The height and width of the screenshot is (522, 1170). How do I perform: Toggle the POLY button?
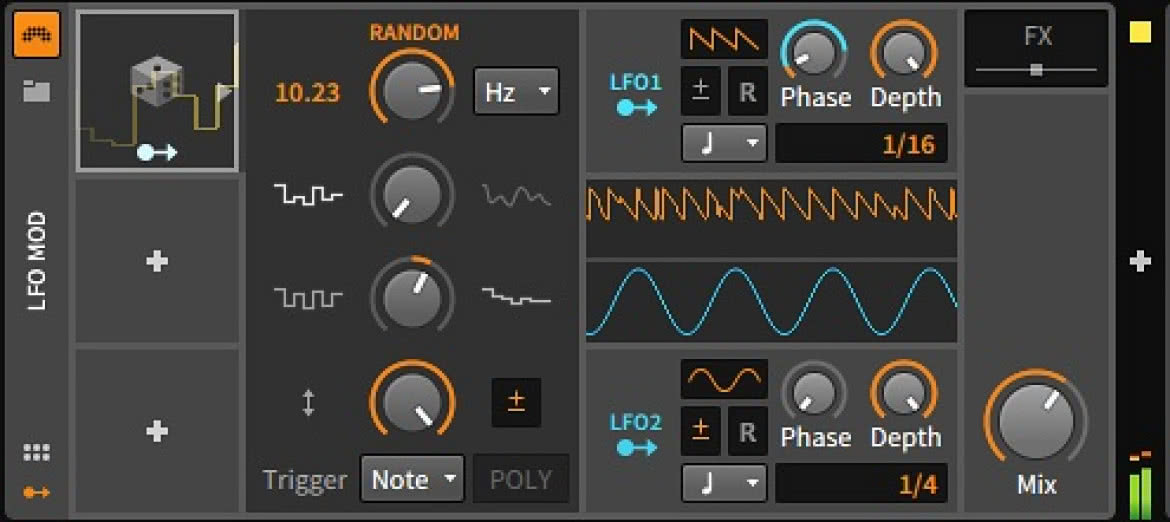[521, 479]
